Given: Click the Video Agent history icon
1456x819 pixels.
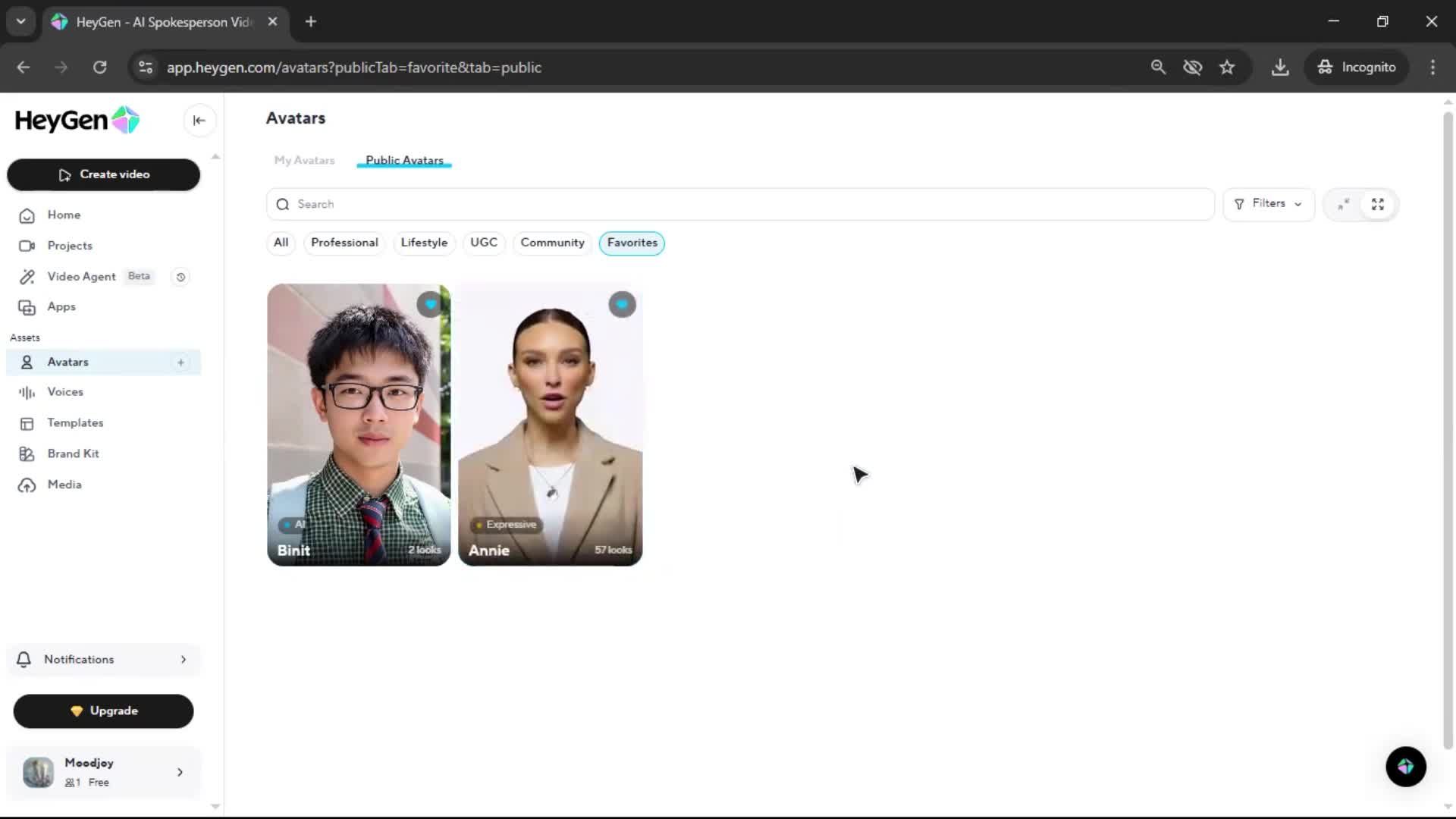Looking at the screenshot, I should coord(180,277).
